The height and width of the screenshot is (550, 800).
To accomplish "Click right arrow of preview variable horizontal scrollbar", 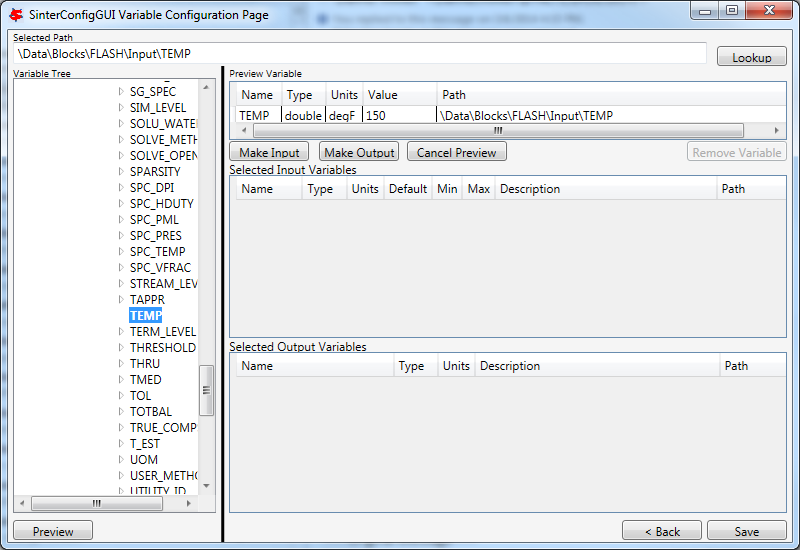I will pyautogui.click(x=777, y=131).
